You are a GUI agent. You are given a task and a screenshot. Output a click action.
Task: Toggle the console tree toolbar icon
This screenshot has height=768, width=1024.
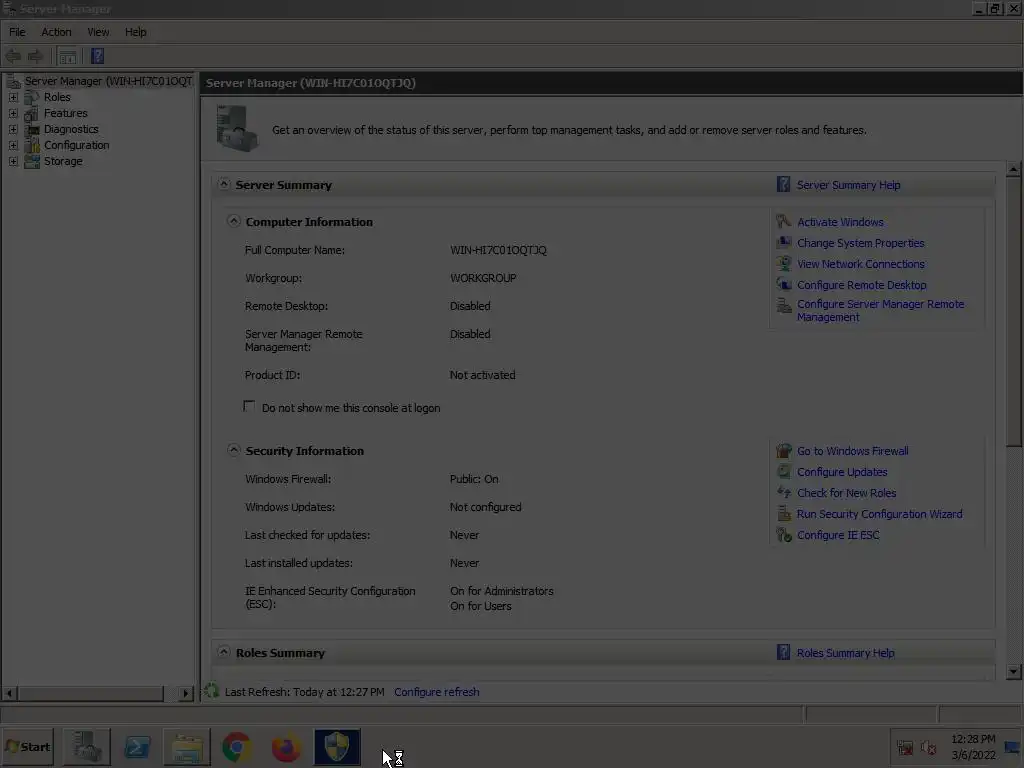point(67,56)
